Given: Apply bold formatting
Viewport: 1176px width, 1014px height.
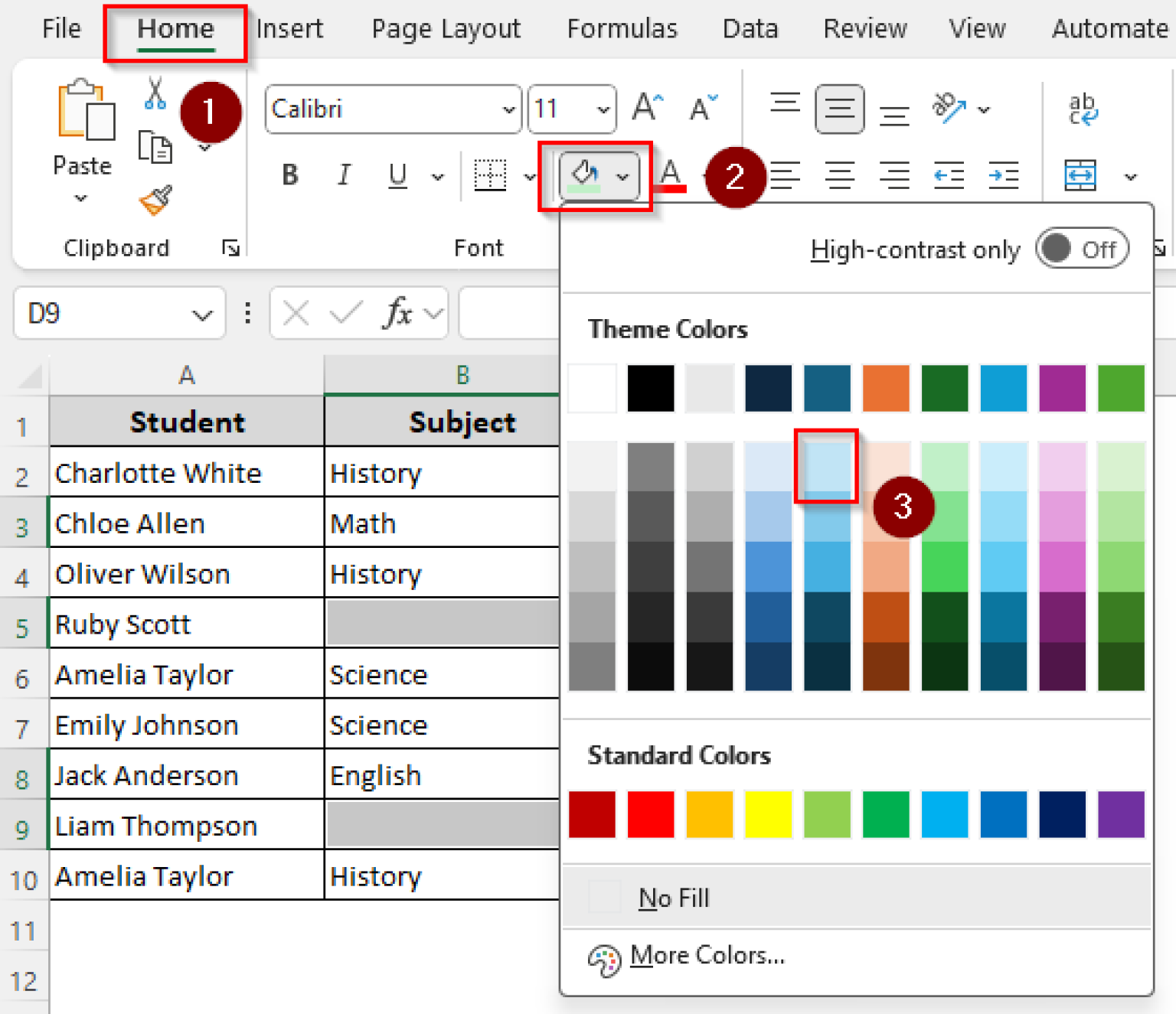Looking at the screenshot, I should [289, 175].
